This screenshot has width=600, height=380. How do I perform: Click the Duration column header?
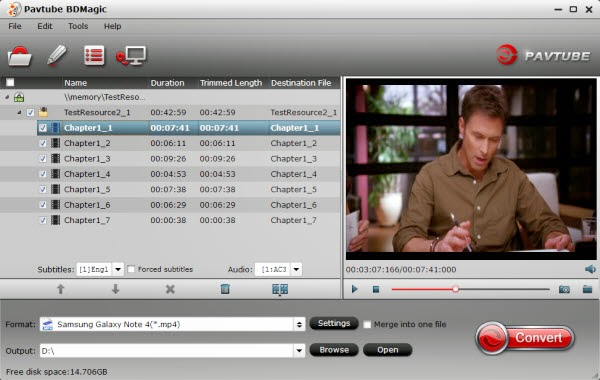[167, 83]
